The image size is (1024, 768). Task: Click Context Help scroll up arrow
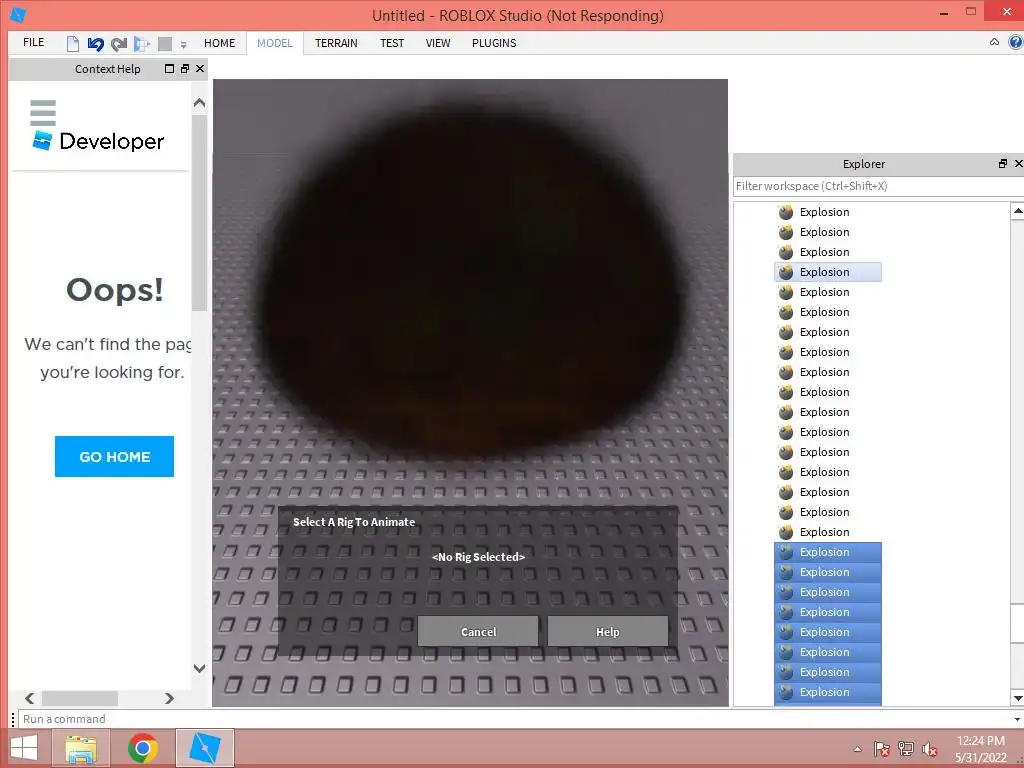pyautogui.click(x=199, y=103)
